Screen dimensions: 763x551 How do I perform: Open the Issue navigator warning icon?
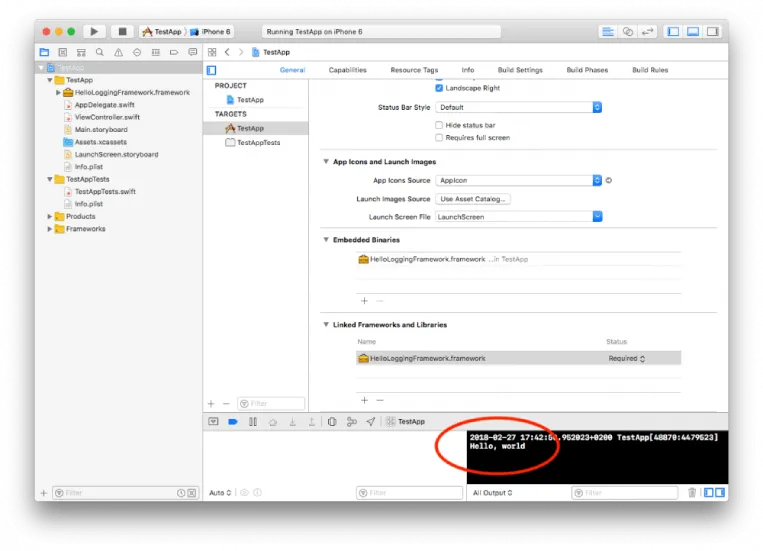[118, 52]
